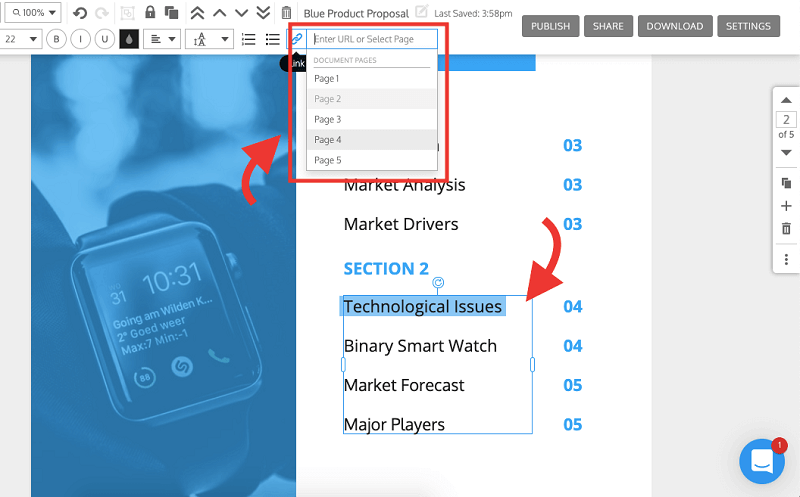Image resolution: width=800 pixels, height=497 pixels.
Task: Redo the last action
Action: 102,13
